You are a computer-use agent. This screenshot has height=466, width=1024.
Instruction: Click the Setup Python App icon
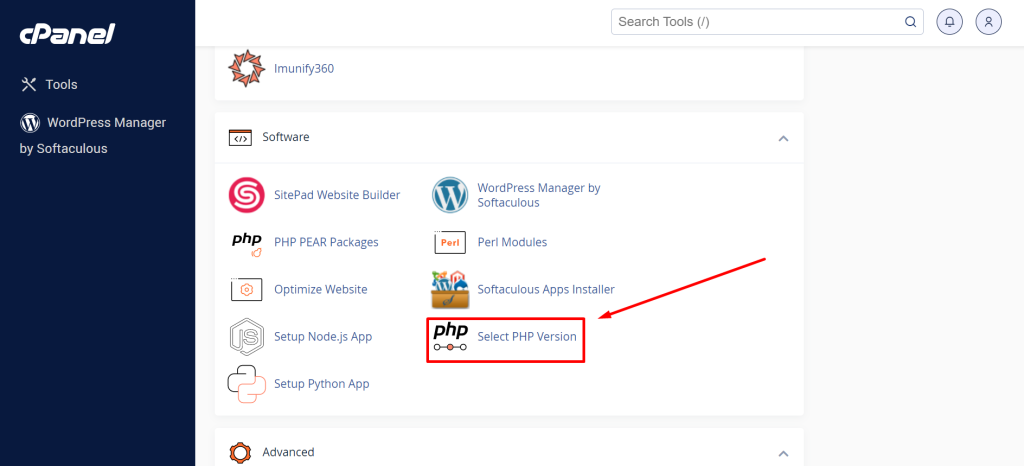(246, 384)
